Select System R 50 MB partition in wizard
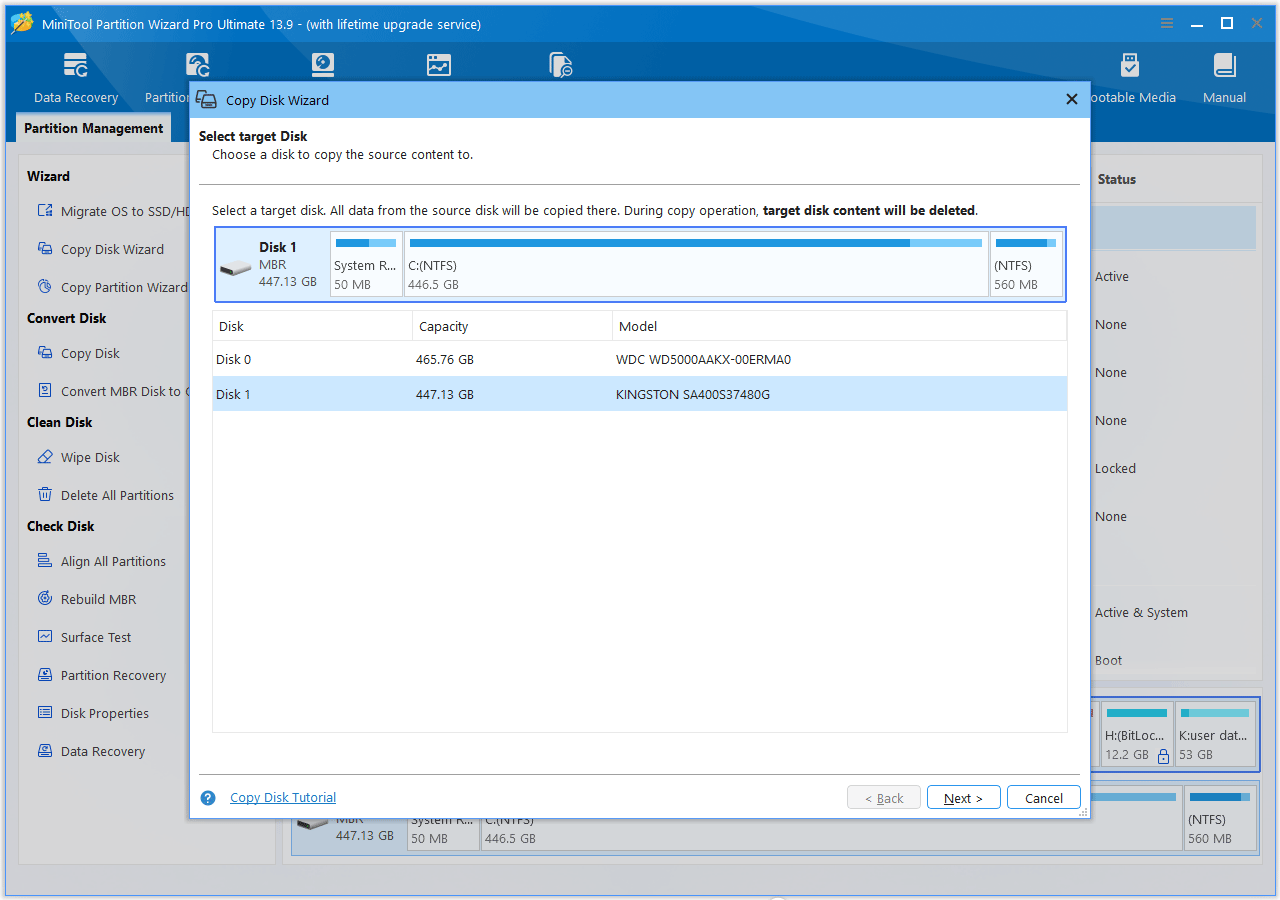 [x=366, y=265]
